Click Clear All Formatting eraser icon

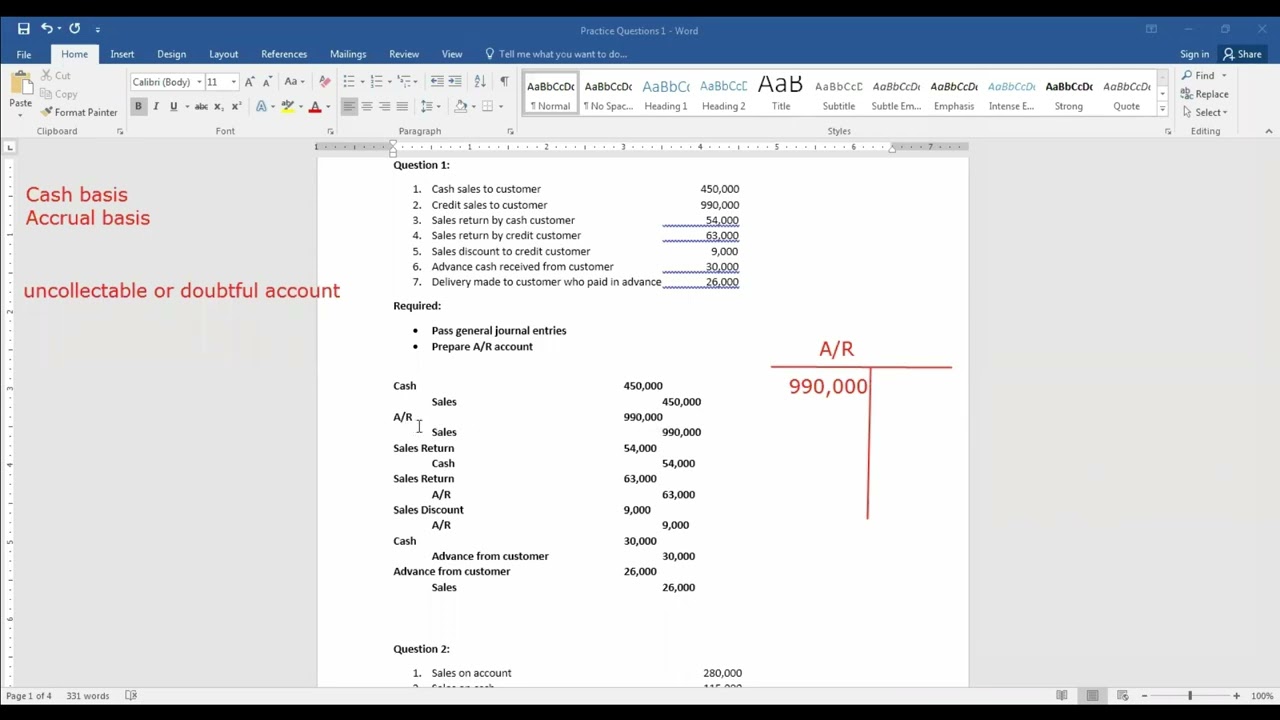click(x=324, y=82)
